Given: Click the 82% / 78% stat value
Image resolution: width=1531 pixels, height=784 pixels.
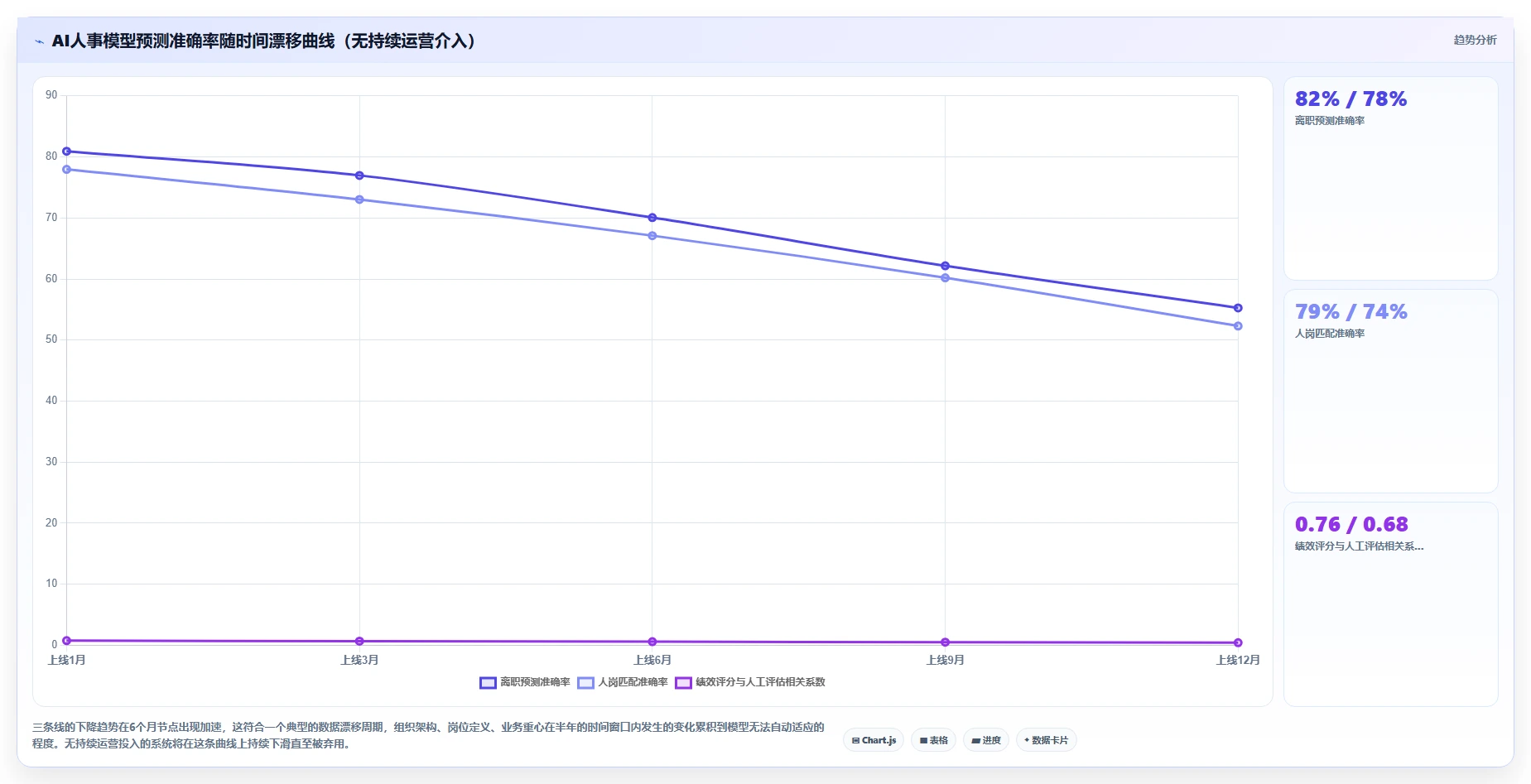Looking at the screenshot, I should tap(1350, 99).
